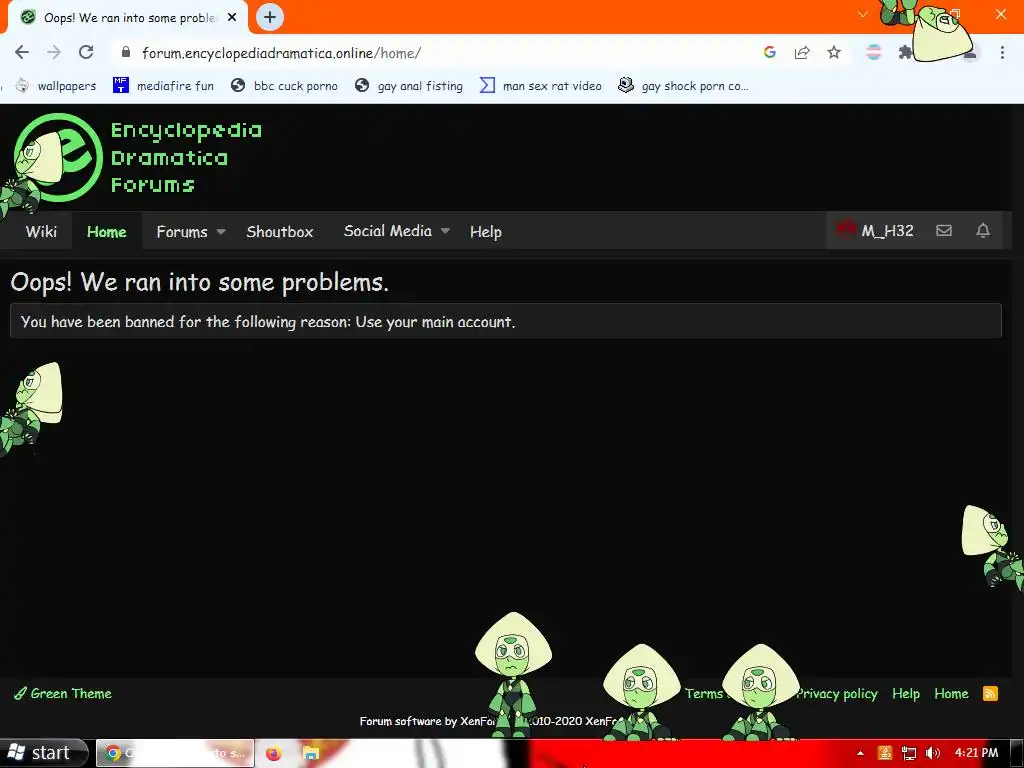The height and width of the screenshot is (768, 1024).
Task: Expand the Social Media dropdown arrow
Action: pos(445,231)
